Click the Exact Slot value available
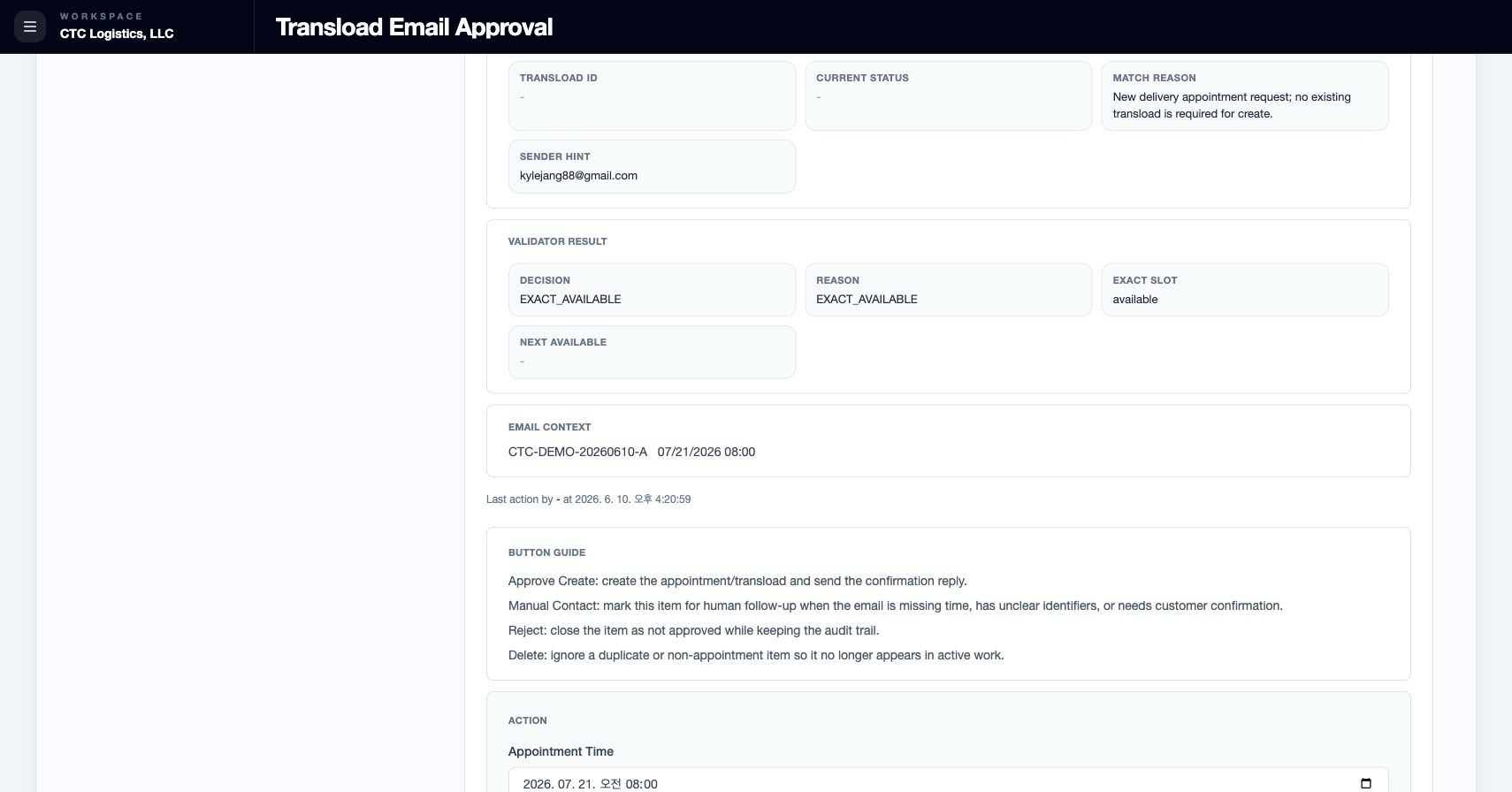The image size is (1512, 792). tap(1135, 299)
